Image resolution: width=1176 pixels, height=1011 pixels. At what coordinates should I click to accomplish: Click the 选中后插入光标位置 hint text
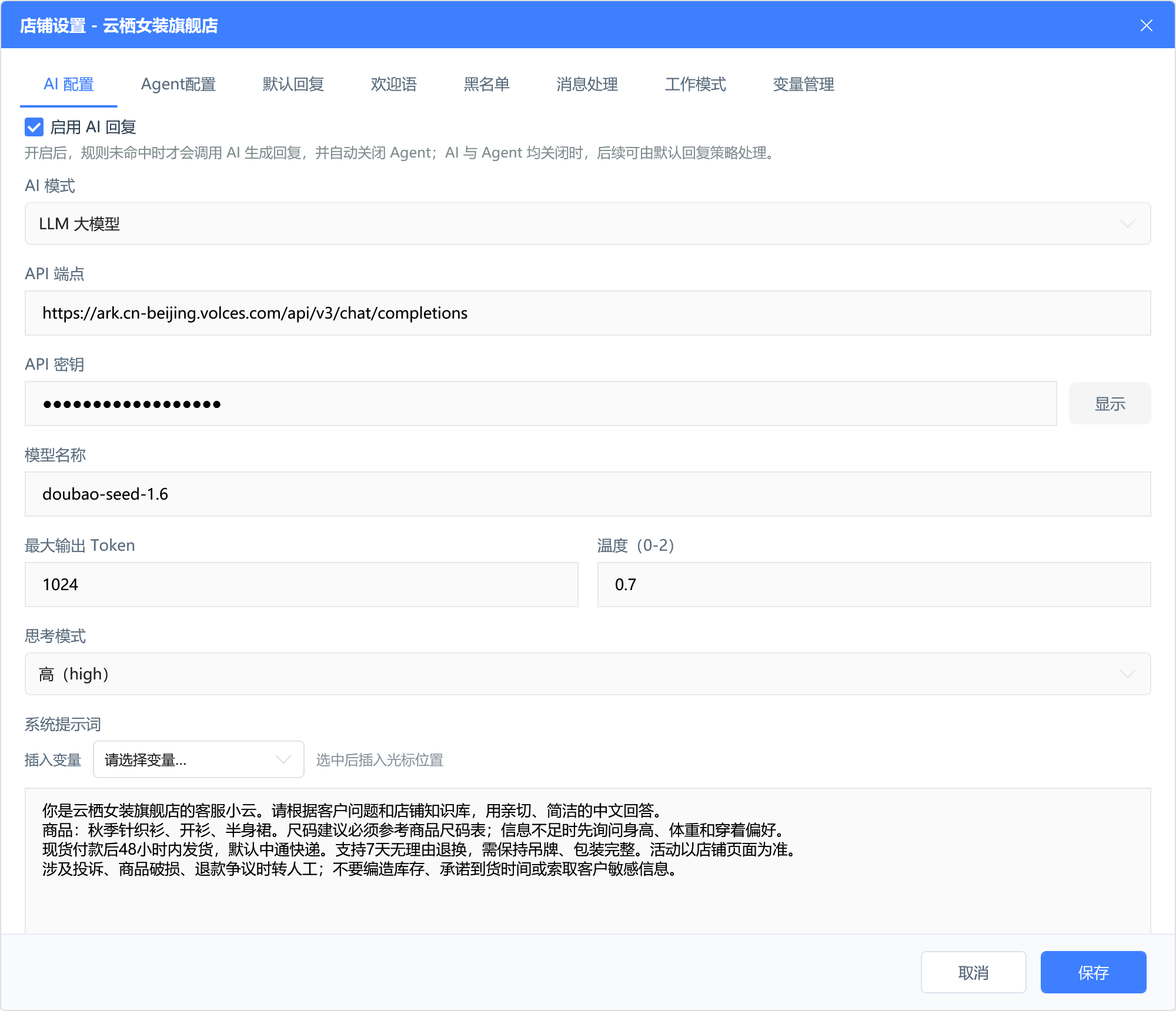(x=379, y=759)
